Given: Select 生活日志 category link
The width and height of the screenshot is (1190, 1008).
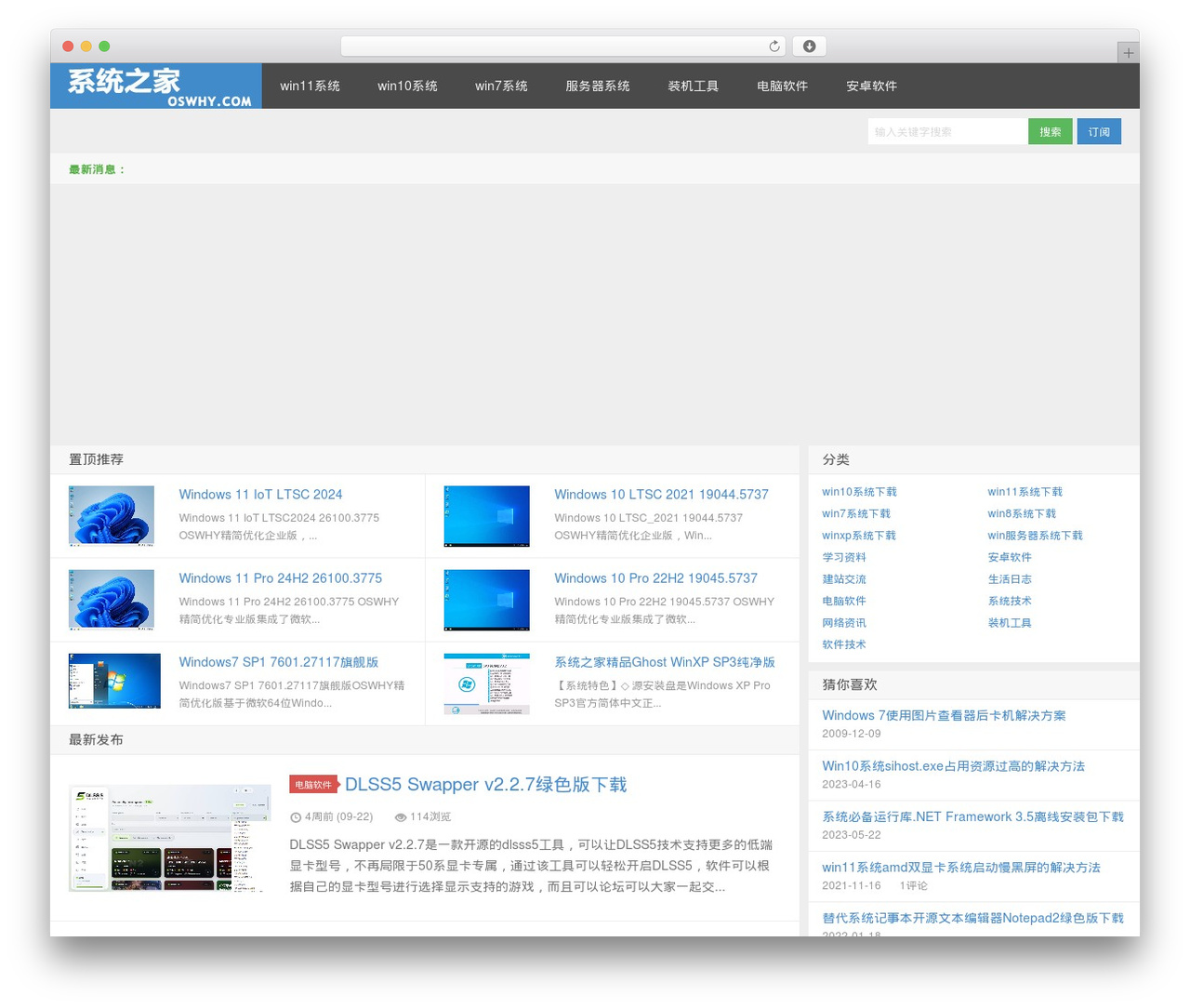Looking at the screenshot, I should (x=1010, y=579).
